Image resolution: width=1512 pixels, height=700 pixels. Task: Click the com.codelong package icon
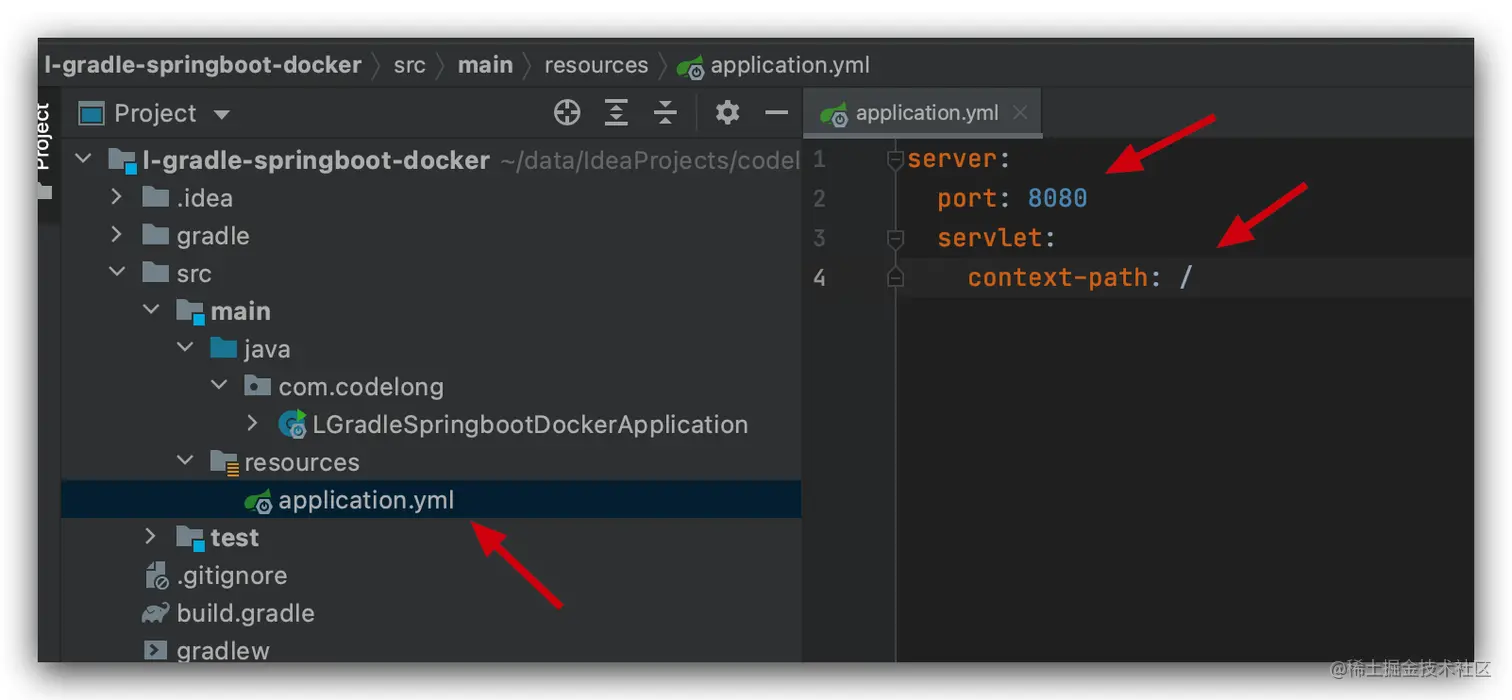[257, 386]
